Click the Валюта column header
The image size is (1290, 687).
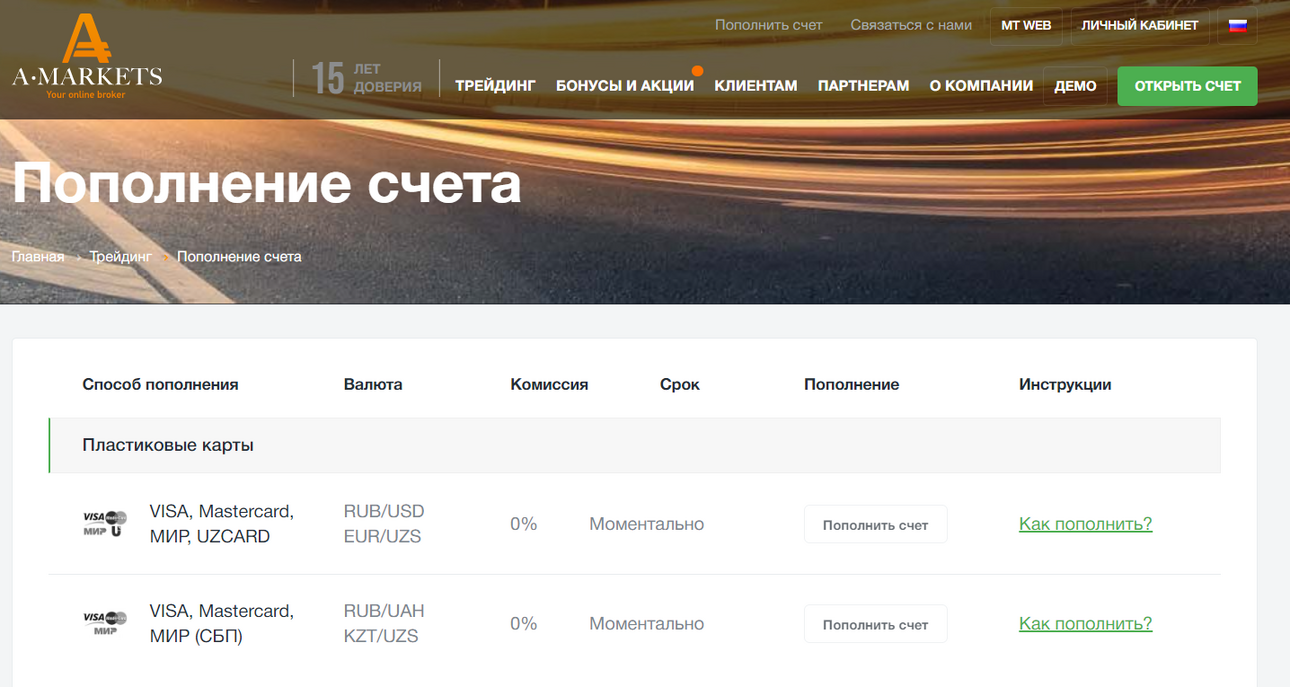pyautogui.click(x=373, y=384)
